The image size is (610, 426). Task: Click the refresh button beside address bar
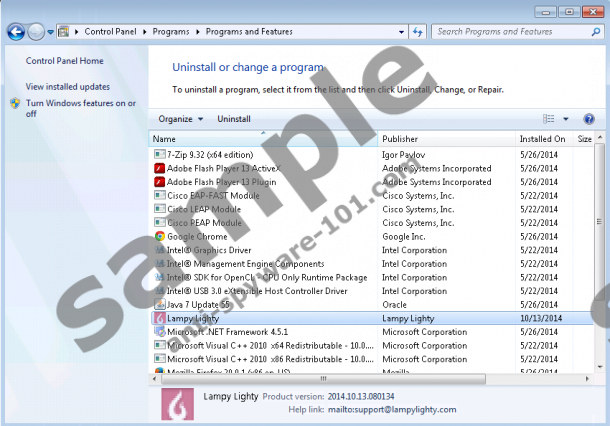point(418,32)
